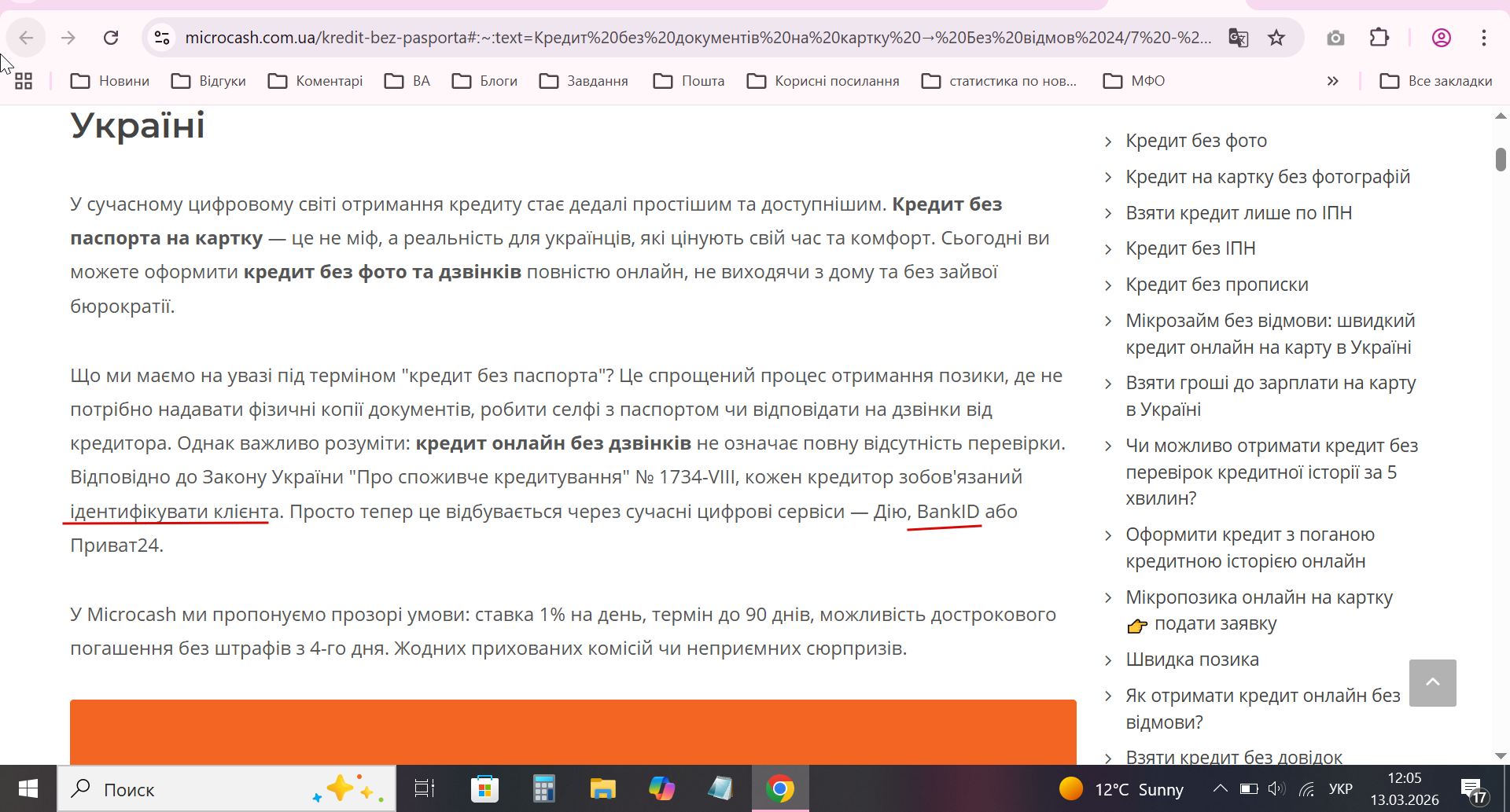Image resolution: width=1510 pixels, height=812 pixels.
Task: Open Windows Start menu
Action: click(x=28, y=788)
